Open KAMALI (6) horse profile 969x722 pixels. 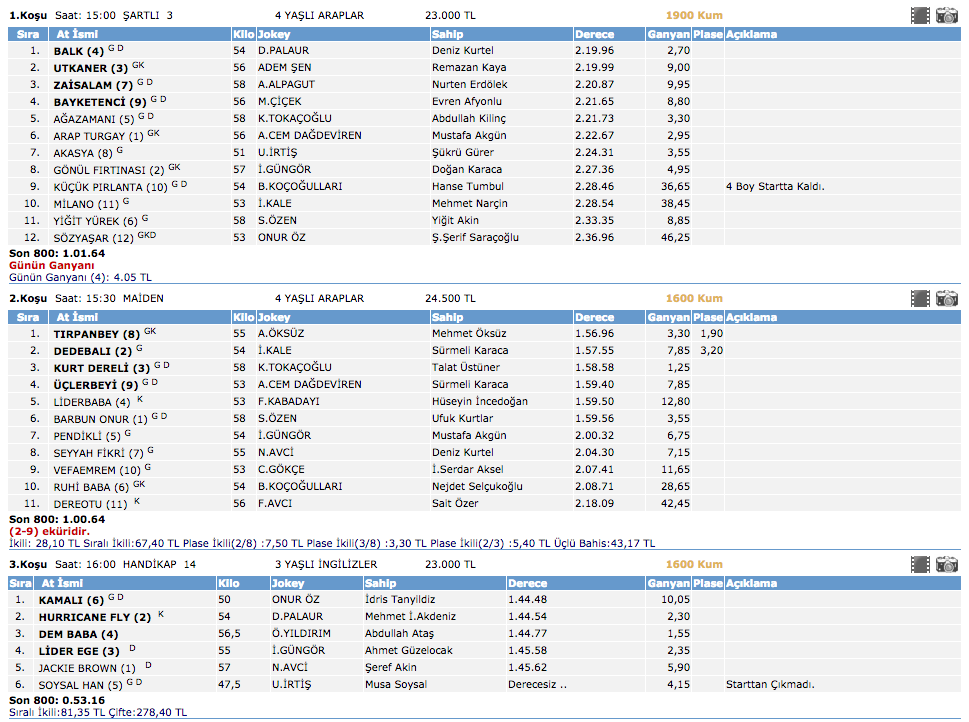70,600
